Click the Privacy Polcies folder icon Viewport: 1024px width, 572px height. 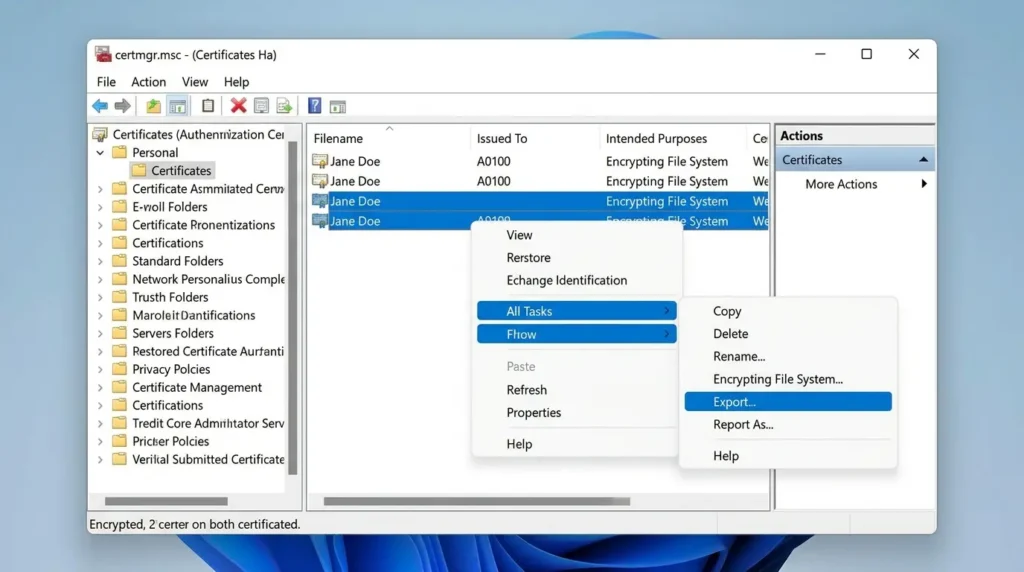coord(119,369)
